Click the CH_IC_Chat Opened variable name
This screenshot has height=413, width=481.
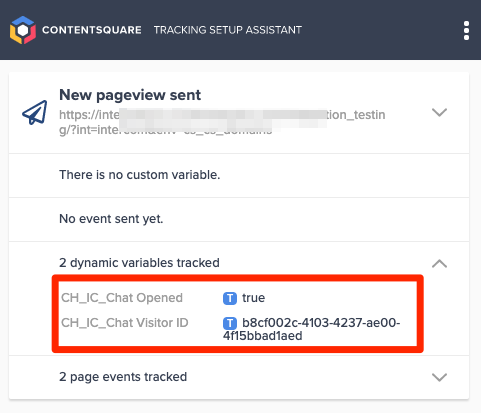click(122, 298)
